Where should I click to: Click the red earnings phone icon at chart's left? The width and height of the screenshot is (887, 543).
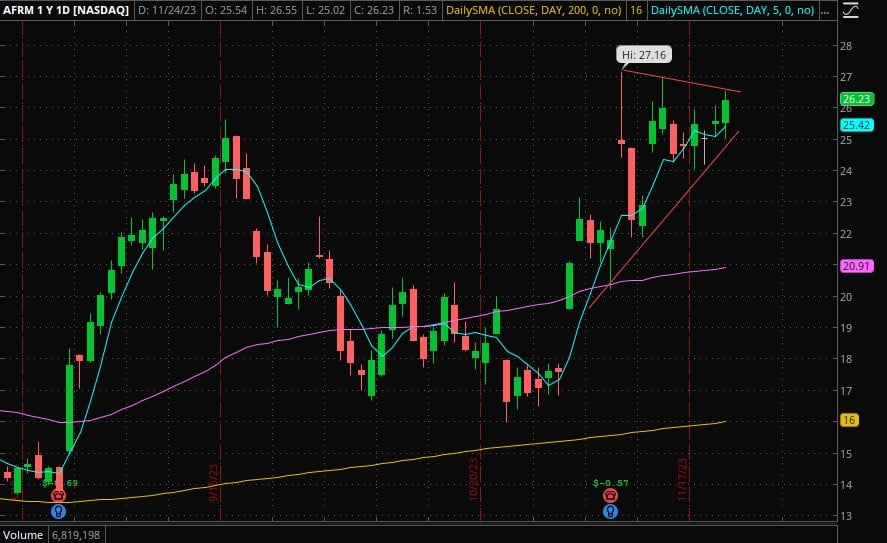(58, 496)
